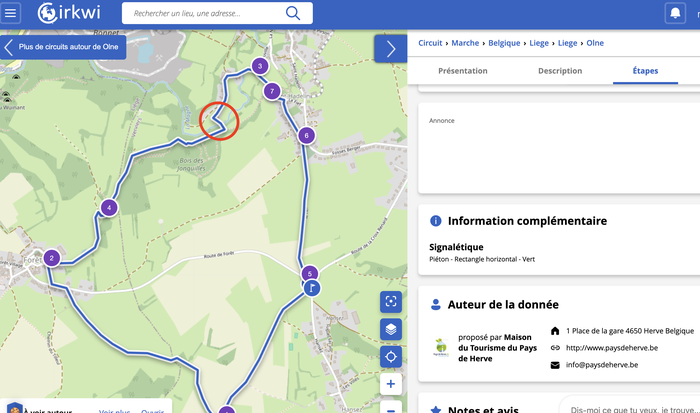Select the Étapes tab
Screen dimensions: 700x413
(646, 71)
